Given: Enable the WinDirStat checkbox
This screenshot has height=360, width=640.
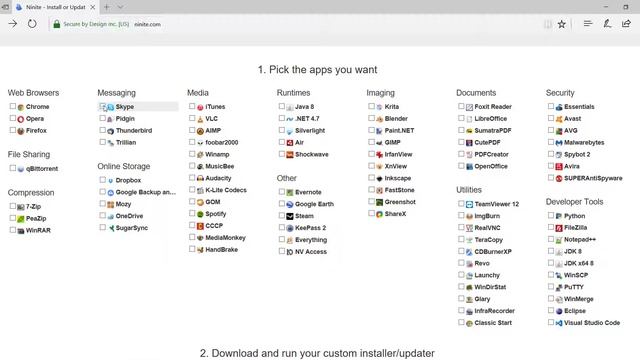Looking at the screenshot, I should click(461, 287).
